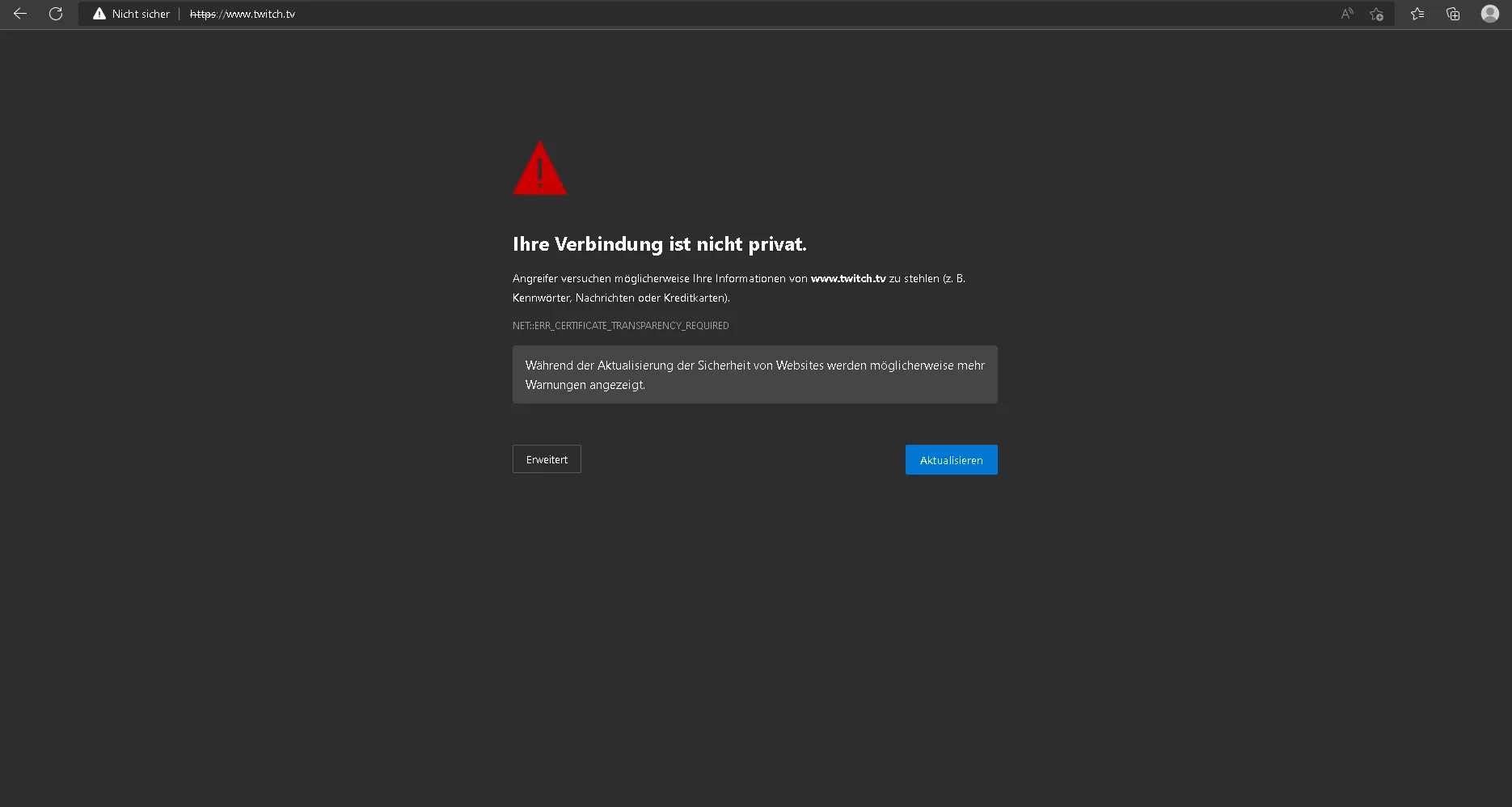
Task: Add this page to favorites via star-plus icon
Action: coord(1376,14)
